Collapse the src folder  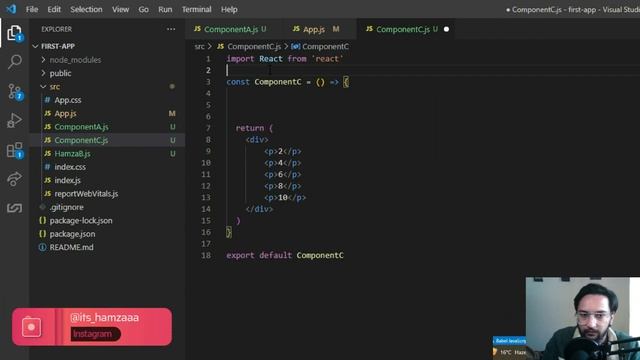click(x=55, y=87)
